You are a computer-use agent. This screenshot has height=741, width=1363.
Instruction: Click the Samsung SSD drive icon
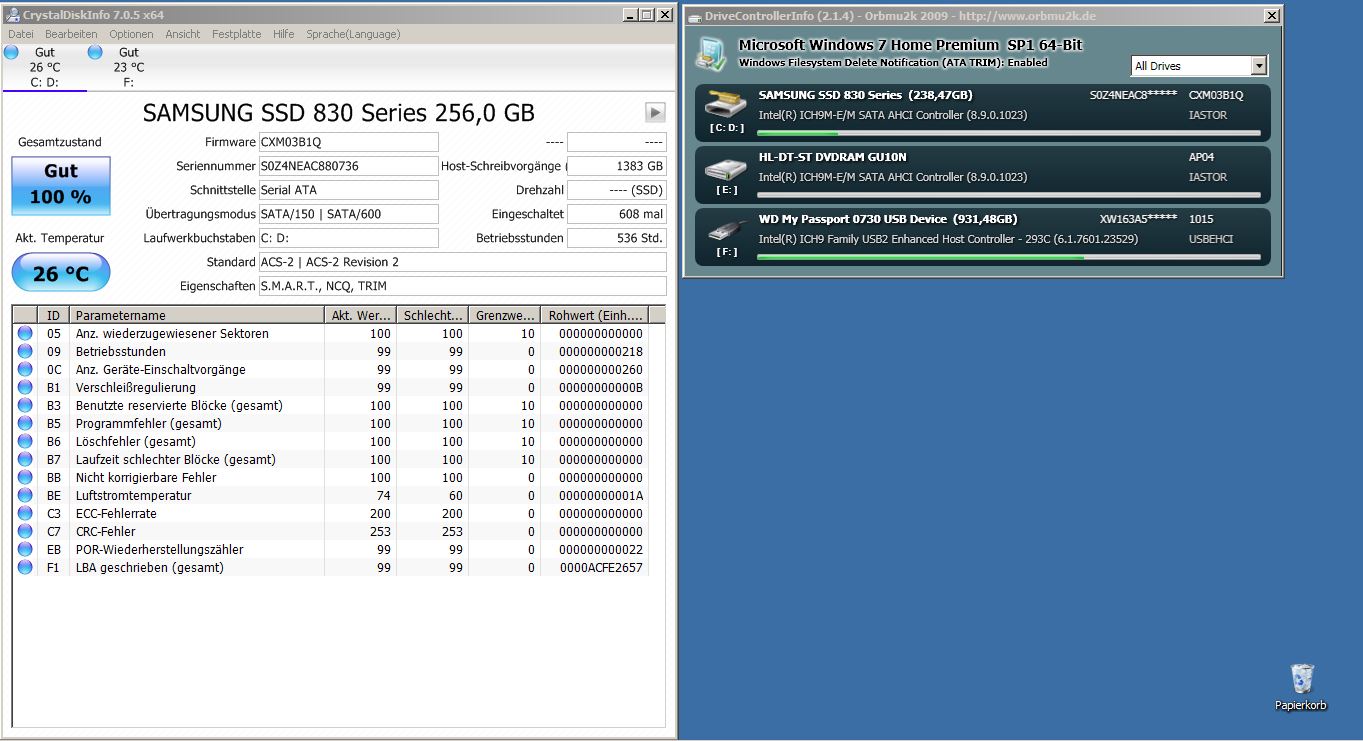pos(725,104)
